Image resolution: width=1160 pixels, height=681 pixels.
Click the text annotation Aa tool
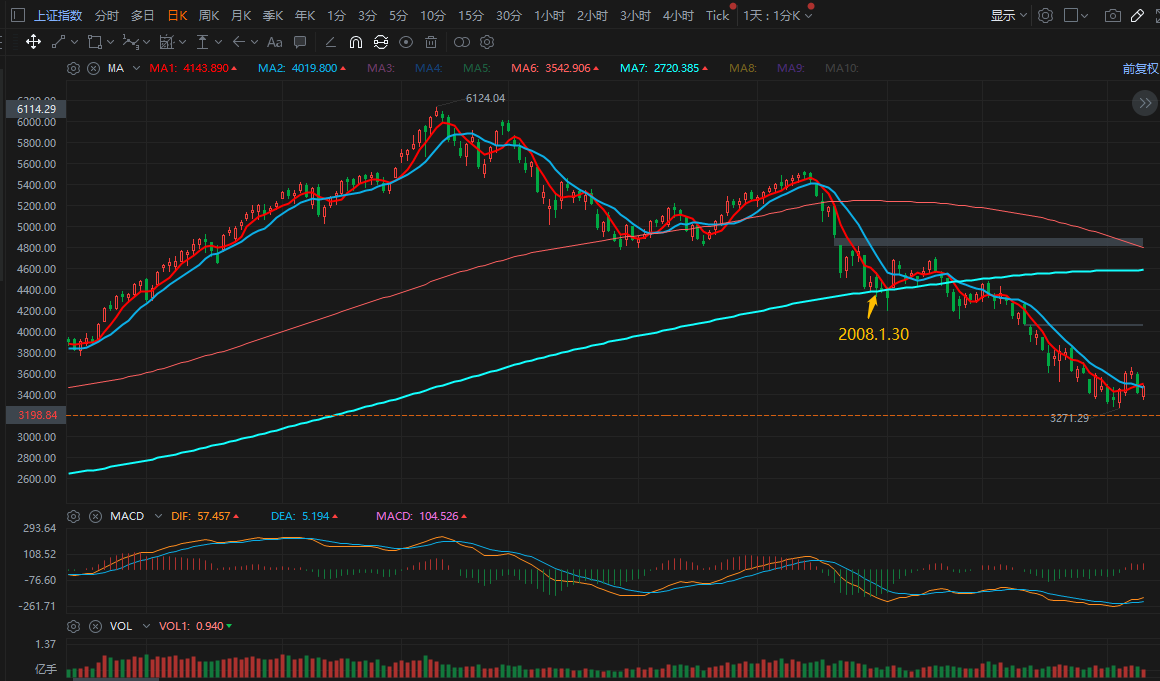click(274, 42)
